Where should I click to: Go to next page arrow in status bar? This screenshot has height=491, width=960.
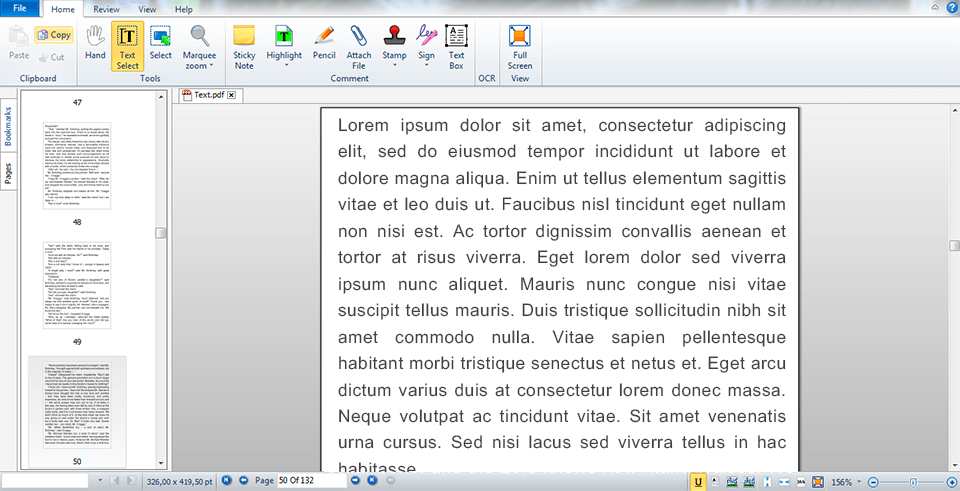[x=357, y=481]
